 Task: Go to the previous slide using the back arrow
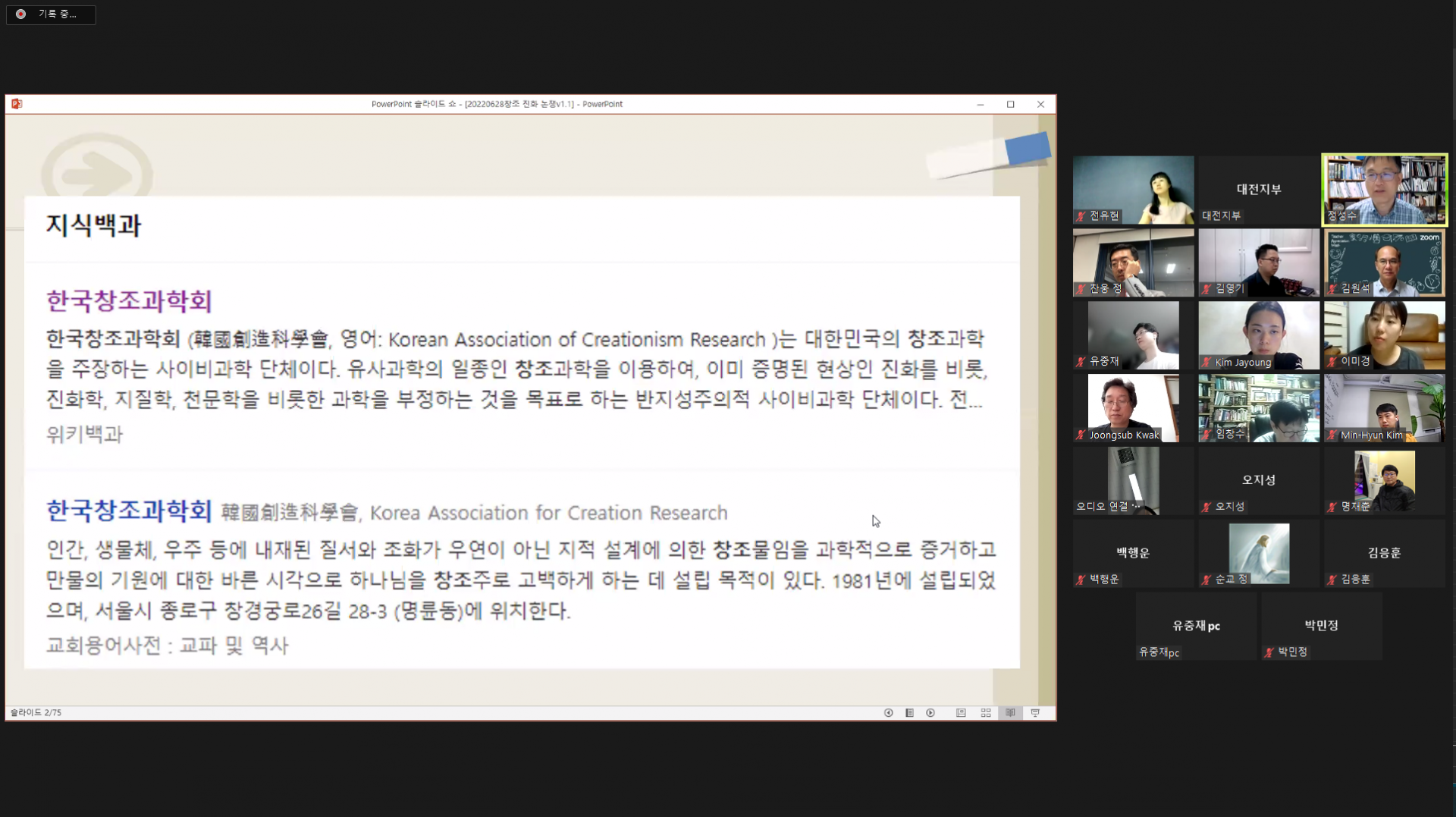(x=888, y=713)
